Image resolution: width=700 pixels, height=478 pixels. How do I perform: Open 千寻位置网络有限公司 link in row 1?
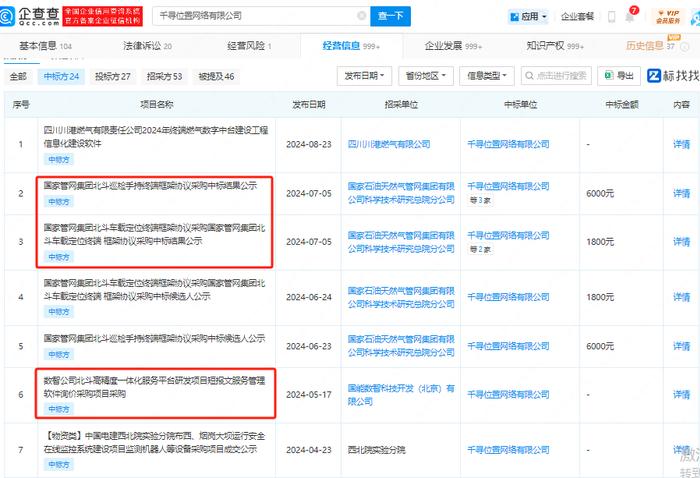tap(508, 144)
